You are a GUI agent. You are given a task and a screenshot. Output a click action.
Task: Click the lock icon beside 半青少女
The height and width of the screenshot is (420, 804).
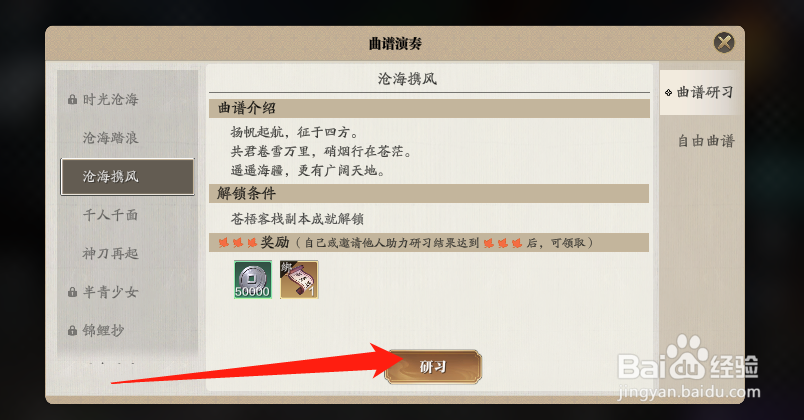(x=72, y=292)
